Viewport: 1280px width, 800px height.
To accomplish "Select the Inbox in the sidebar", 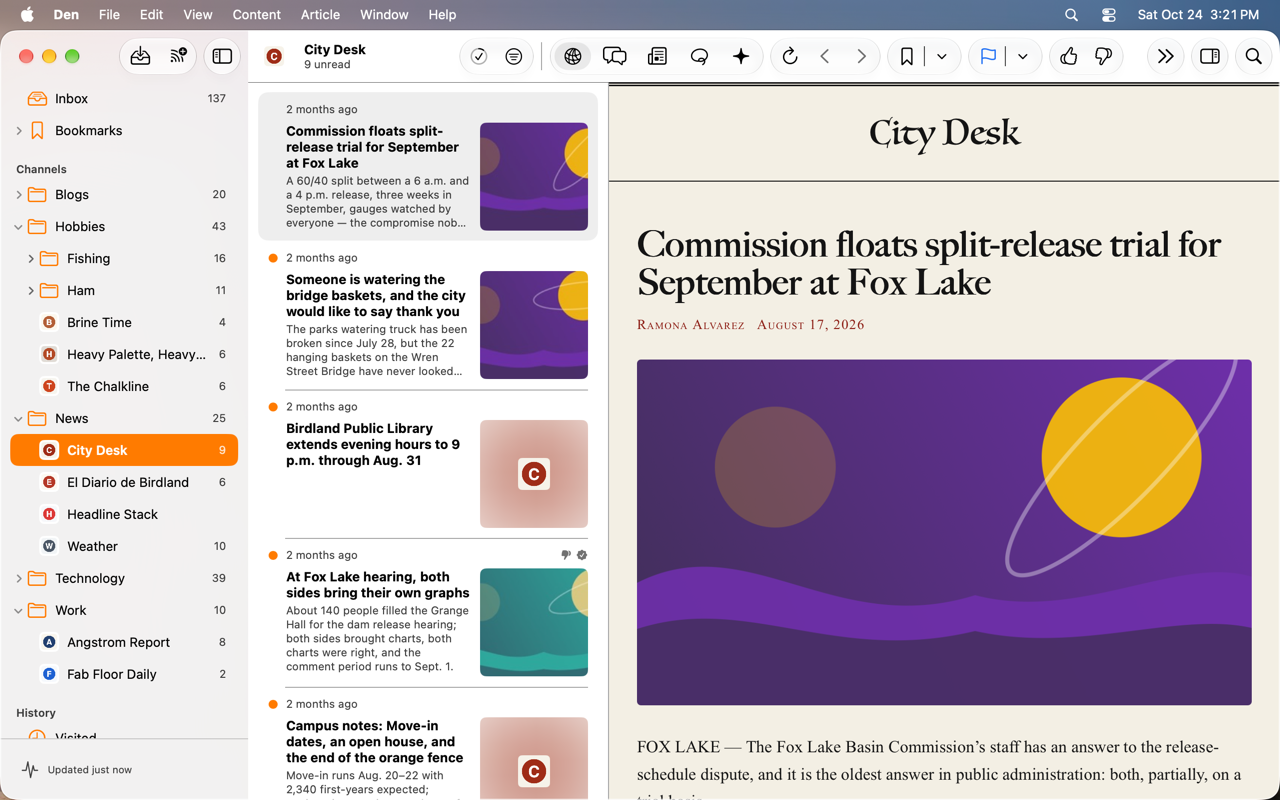I will pyautogui.click(x=124, y=99).
